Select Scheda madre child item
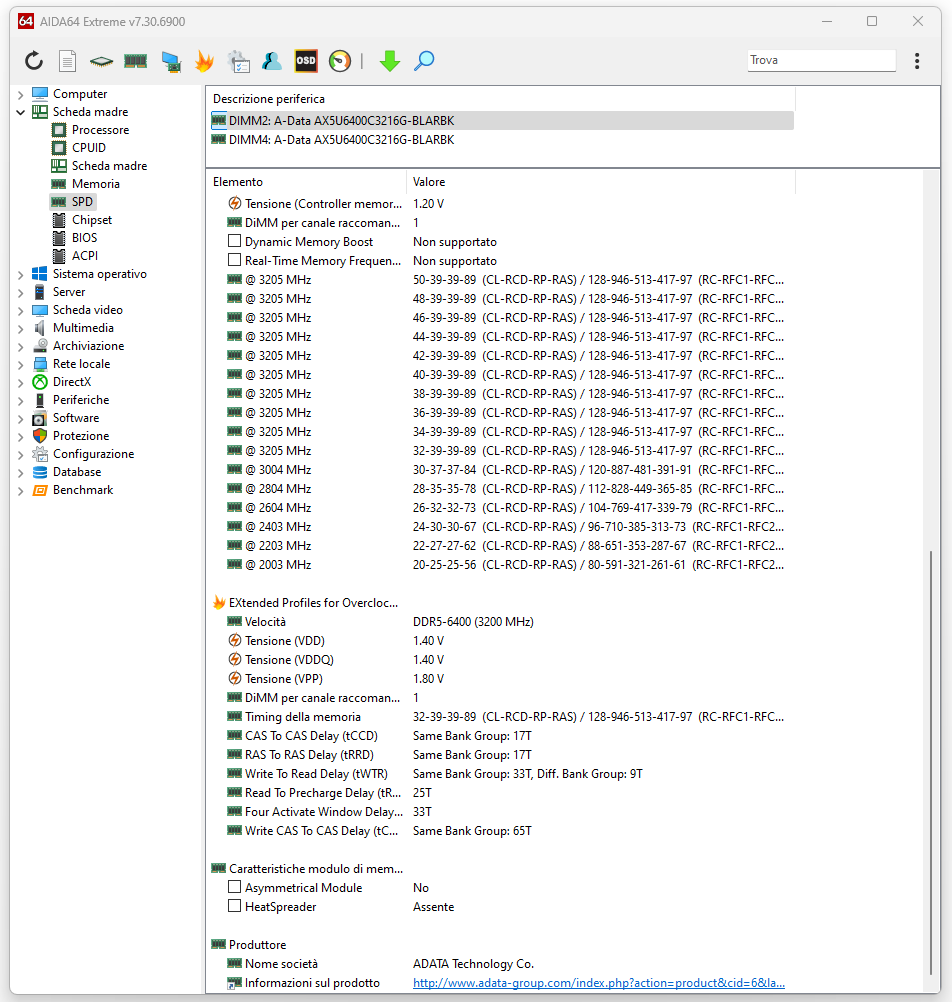Viewport: 952px width, 1002px height. [109, 166]
